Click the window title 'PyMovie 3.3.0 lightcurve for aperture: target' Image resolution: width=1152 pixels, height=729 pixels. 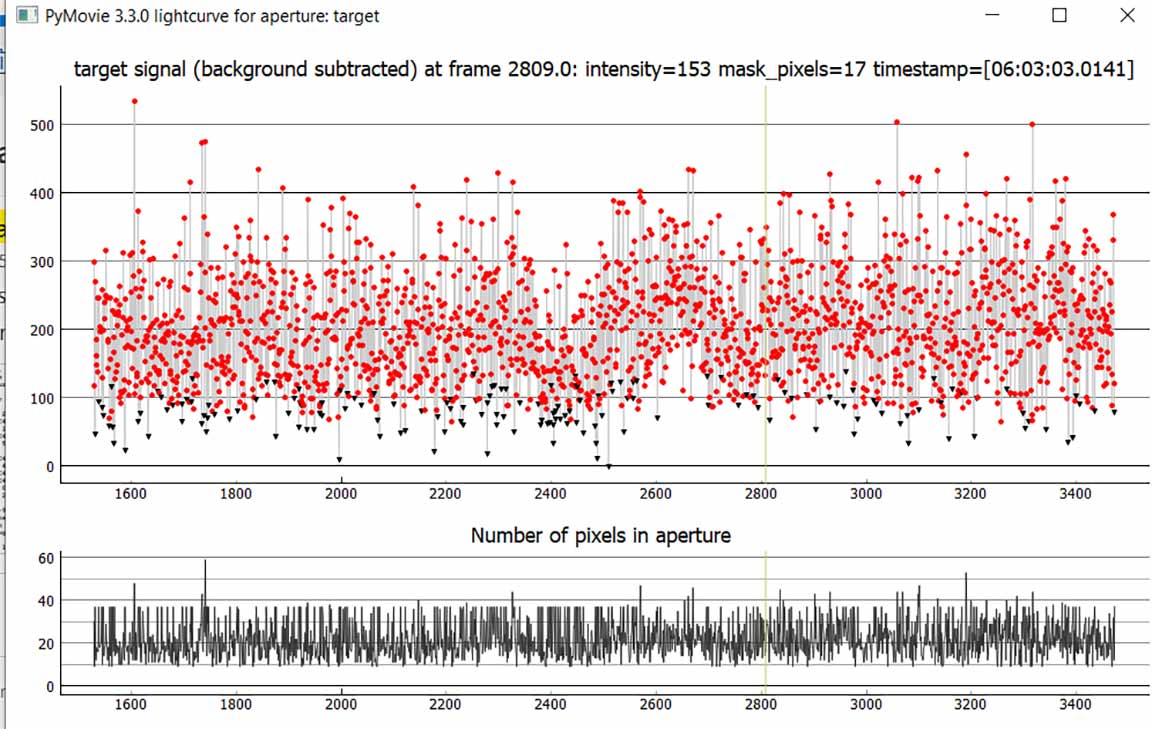[x=212, y=15]
